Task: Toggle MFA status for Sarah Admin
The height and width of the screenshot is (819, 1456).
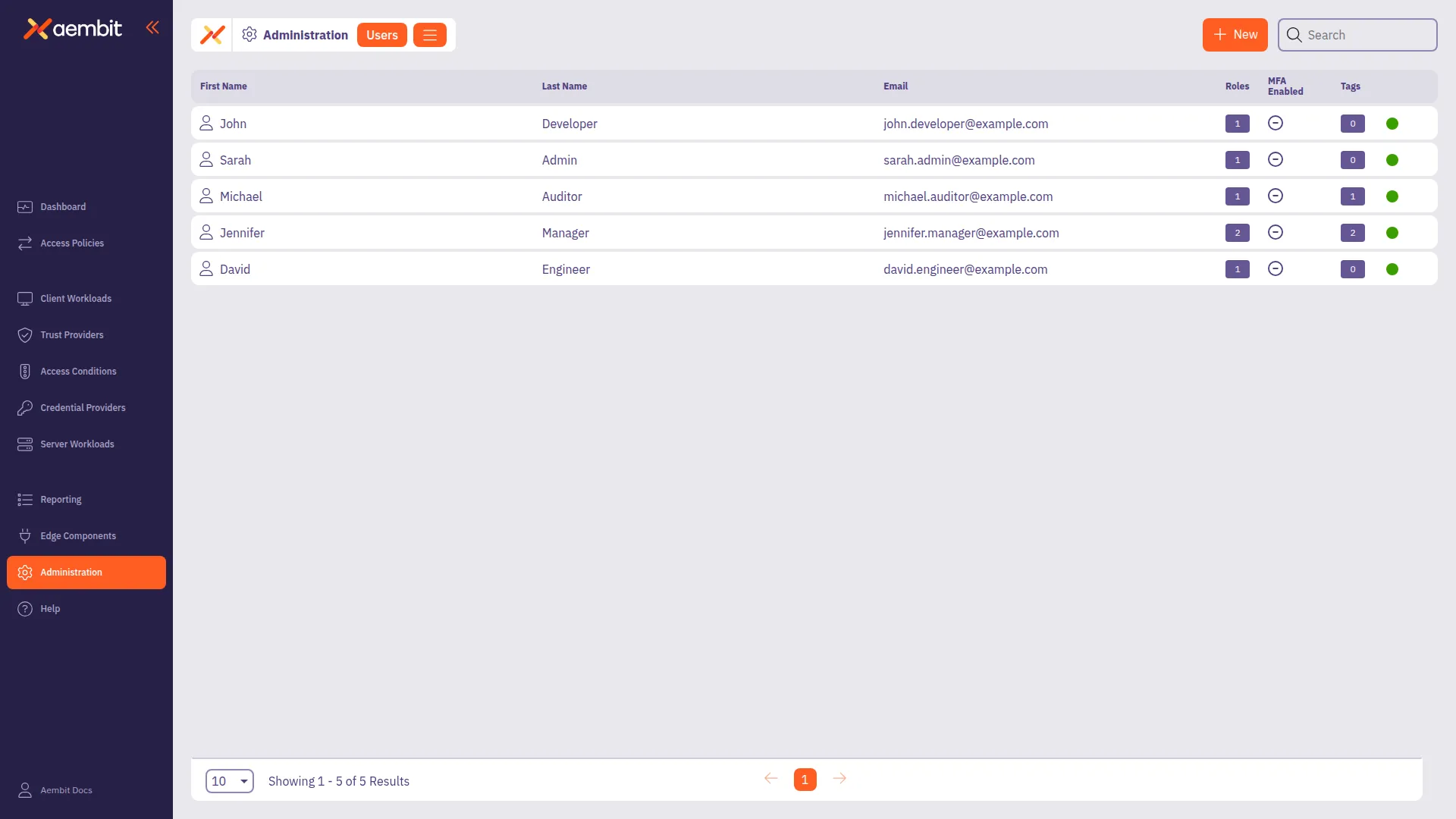Action: tap(1276, 159)
